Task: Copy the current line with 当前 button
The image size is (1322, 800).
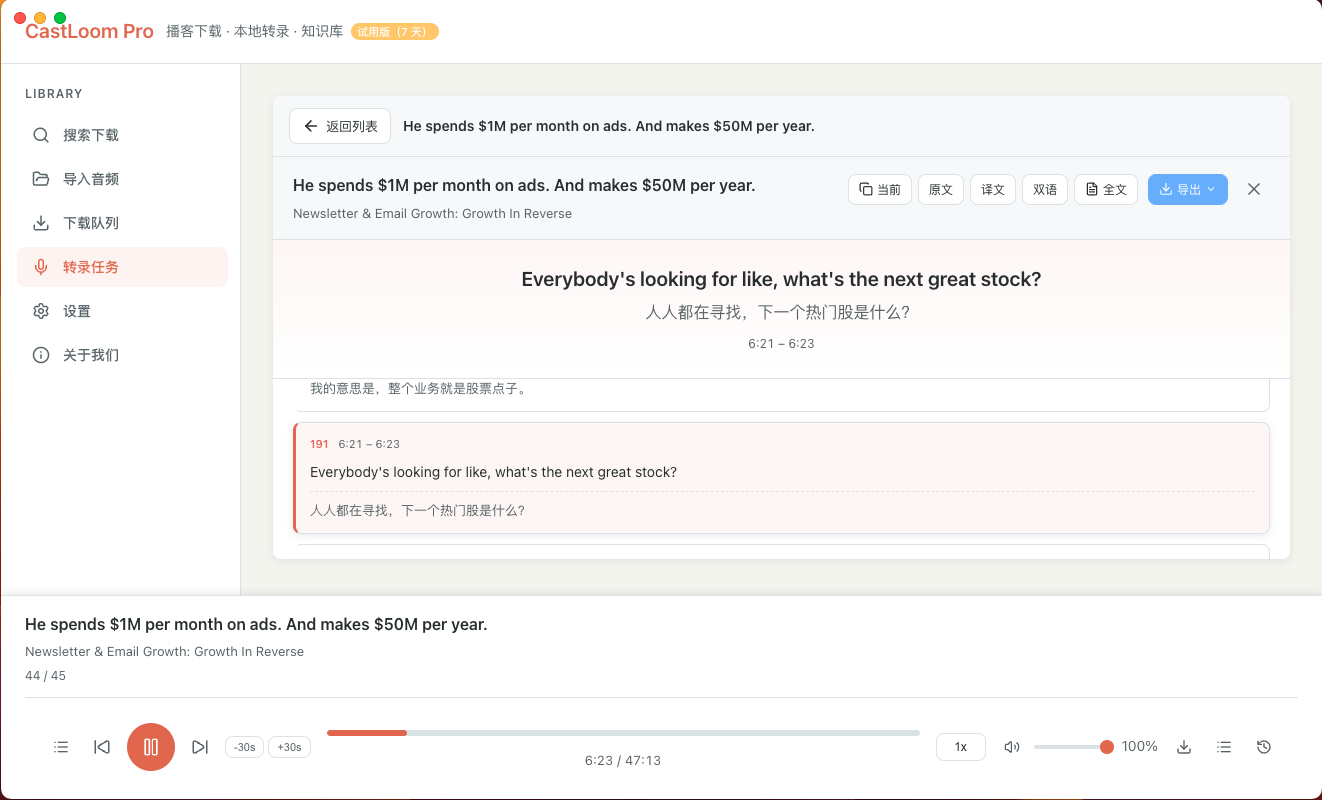Action: (x=880, y=189)
